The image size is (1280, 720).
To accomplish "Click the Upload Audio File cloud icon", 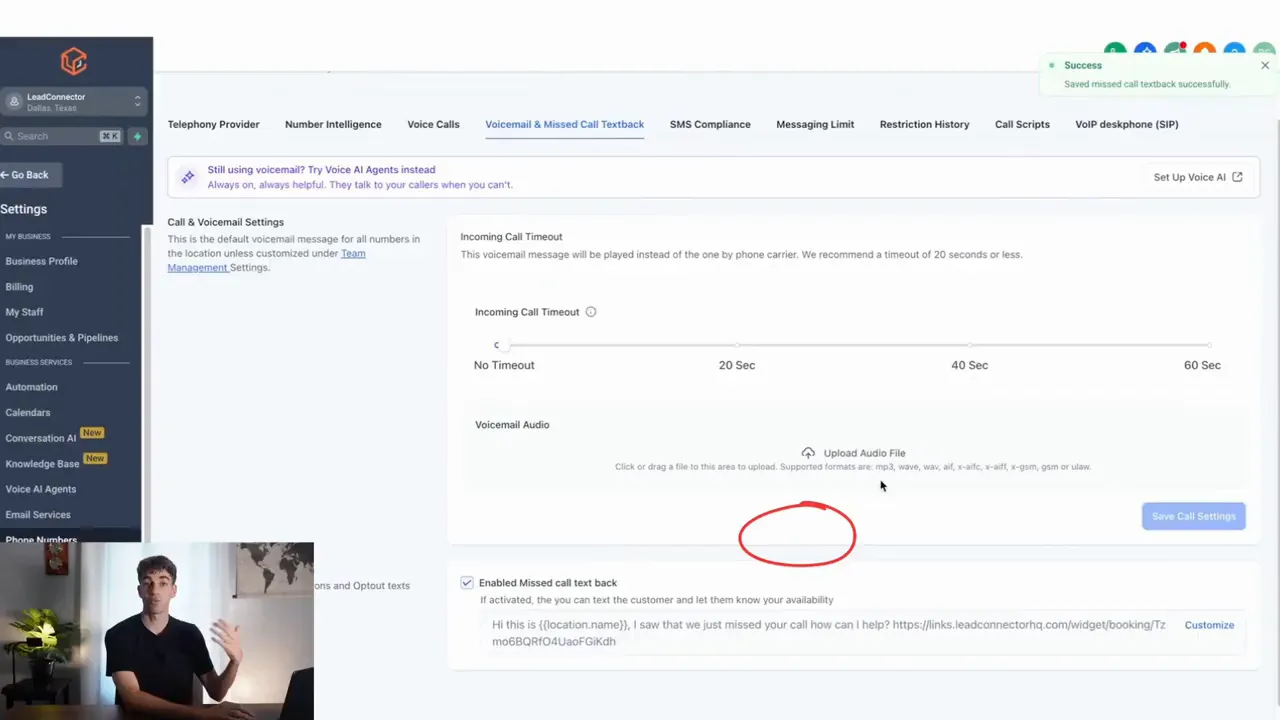I will pos(808,452).
